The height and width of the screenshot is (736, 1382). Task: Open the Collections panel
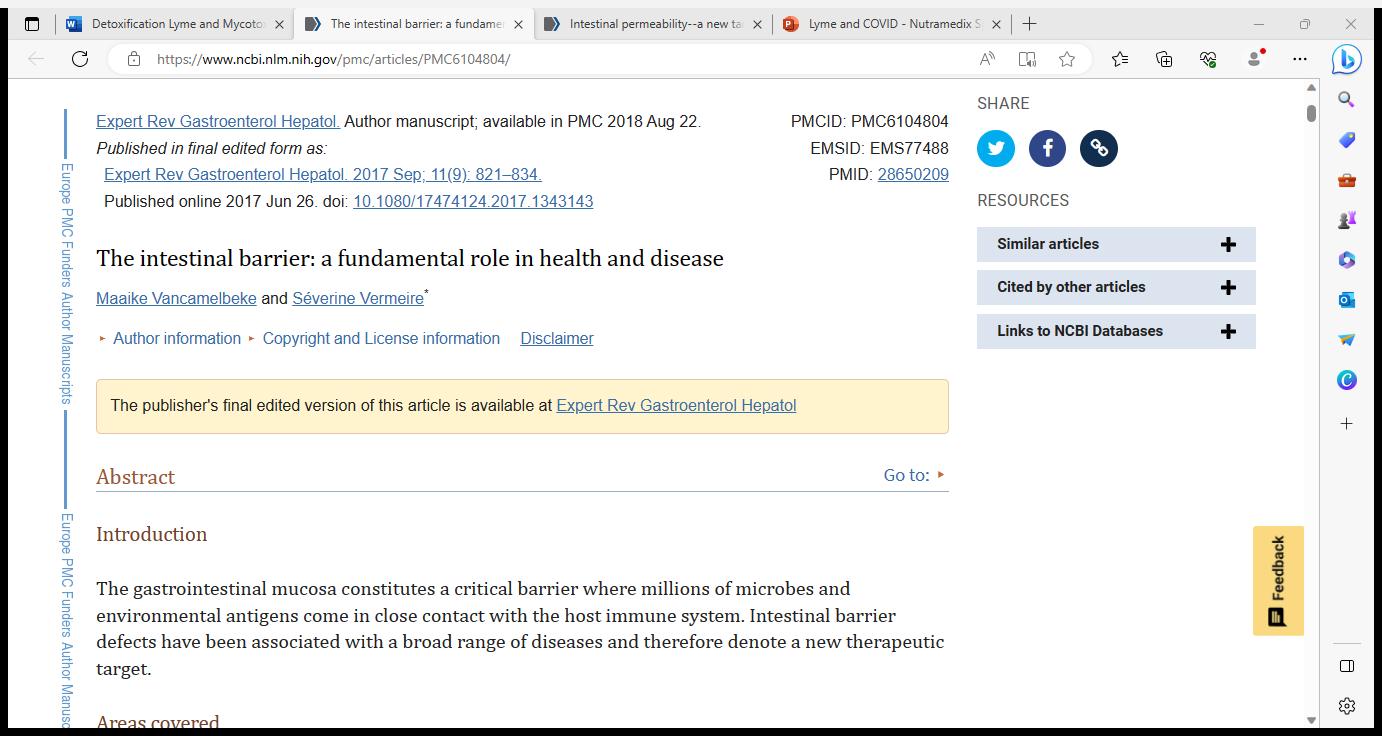coord(1164,59)
